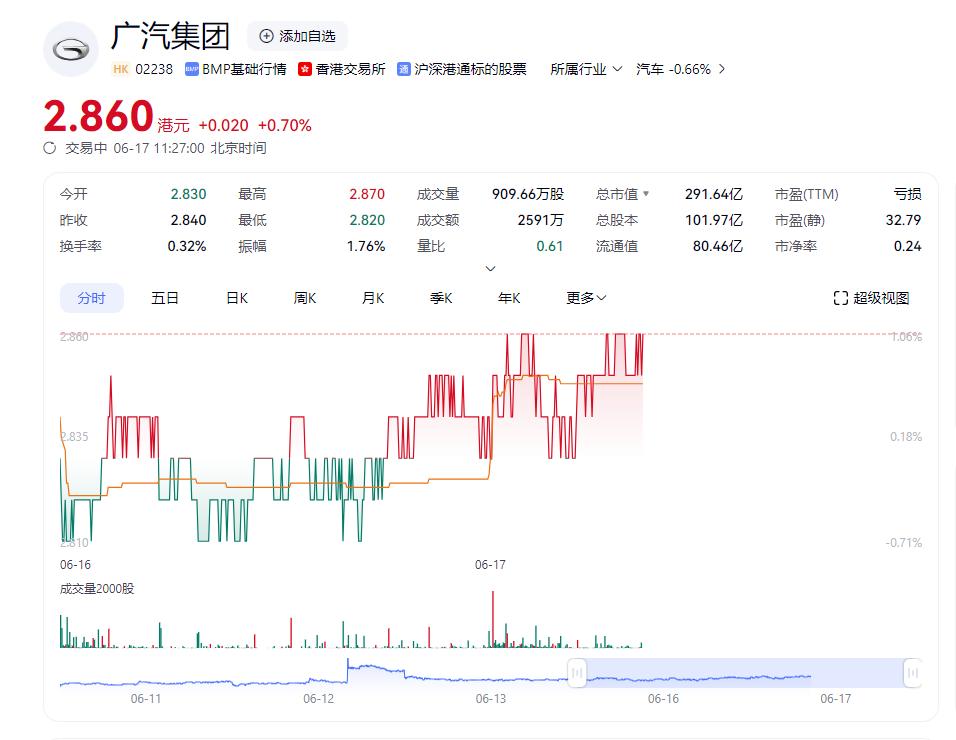Click the 今开 value 2.830
956x740 pixels.
tap(188, 194)
